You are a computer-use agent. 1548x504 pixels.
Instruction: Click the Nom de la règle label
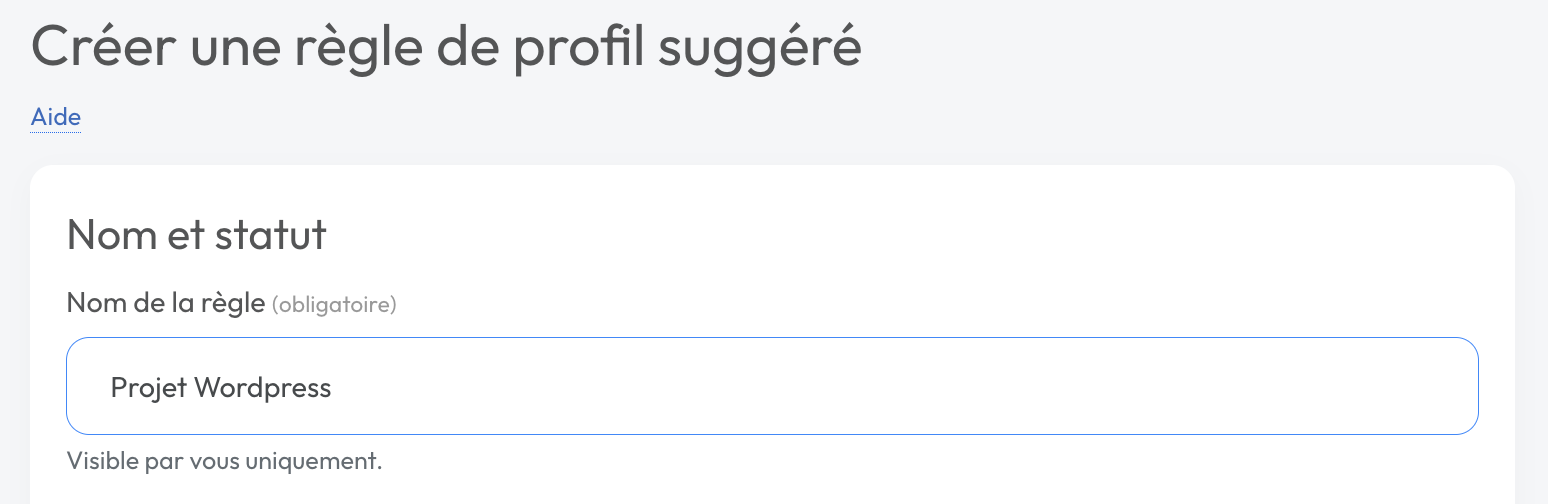point(165,303)
